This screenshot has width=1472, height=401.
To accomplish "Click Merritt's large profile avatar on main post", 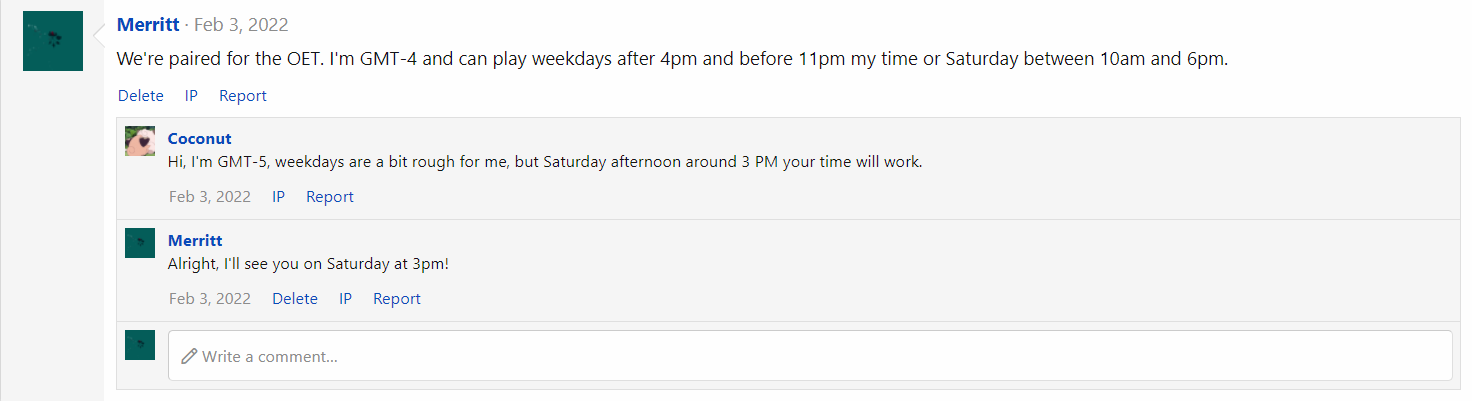I will point(52,41).
